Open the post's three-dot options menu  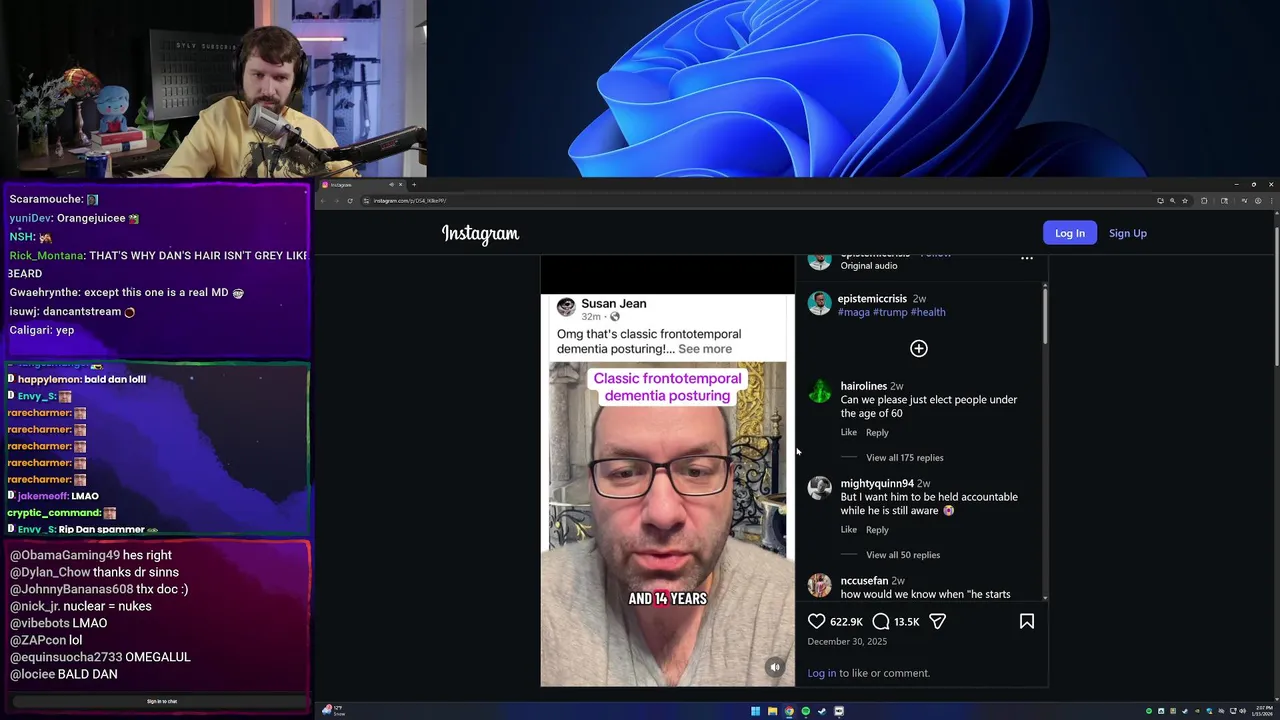pyautogui.click(x=1026, y=258)
